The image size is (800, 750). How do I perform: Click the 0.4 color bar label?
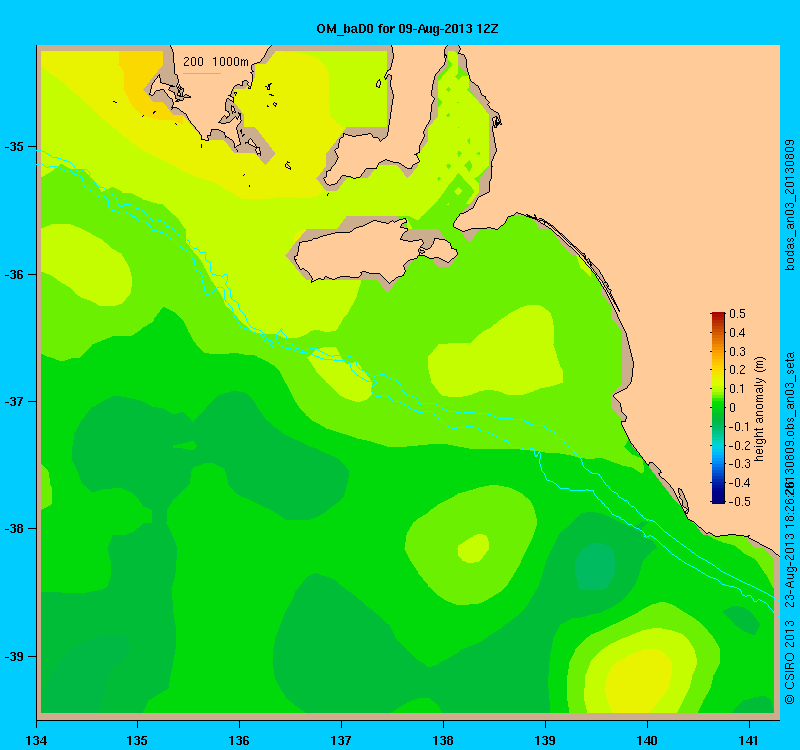(x=737, y=333)
